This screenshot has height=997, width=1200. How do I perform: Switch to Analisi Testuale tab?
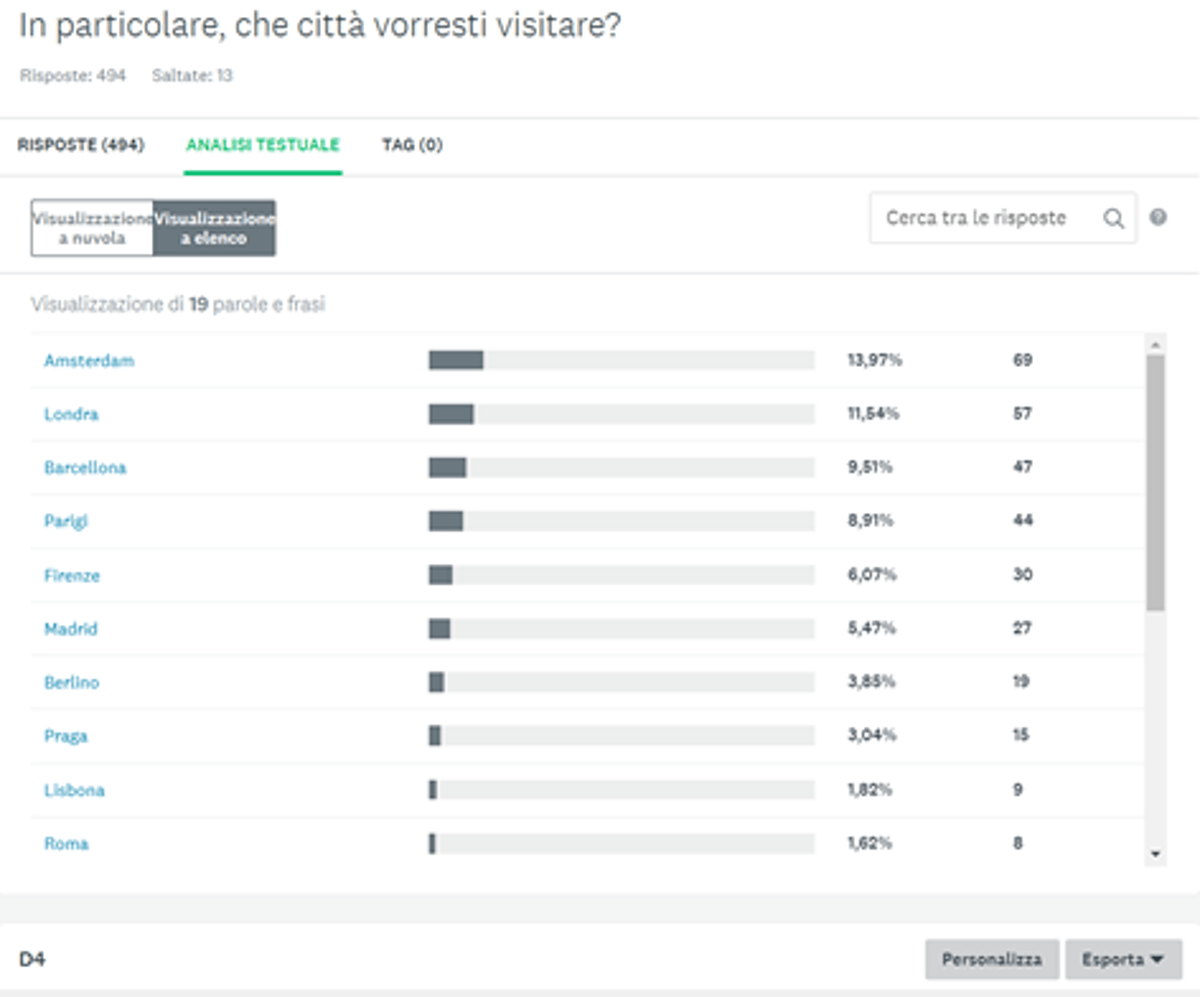pos(262,145)
